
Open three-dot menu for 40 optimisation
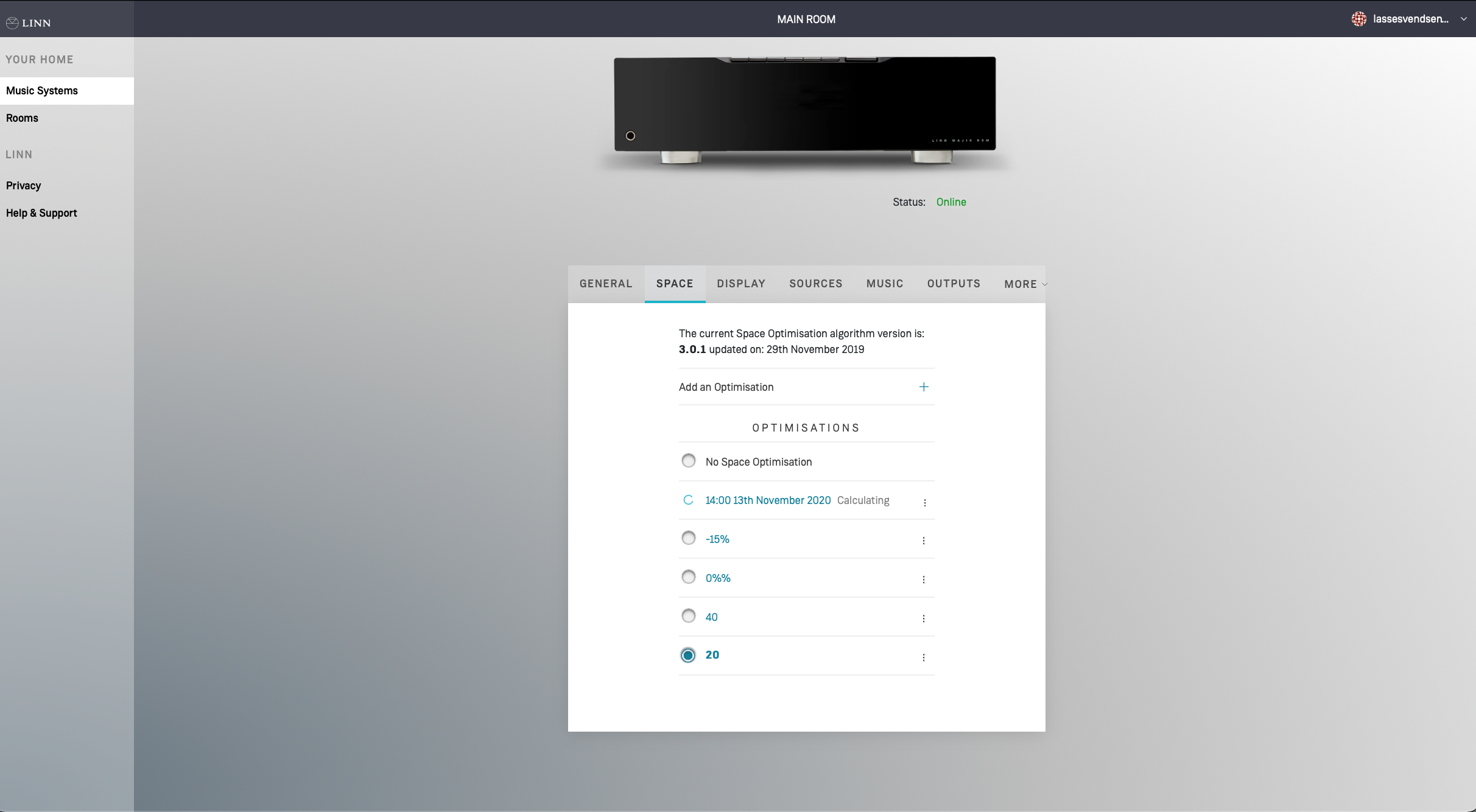924,618
